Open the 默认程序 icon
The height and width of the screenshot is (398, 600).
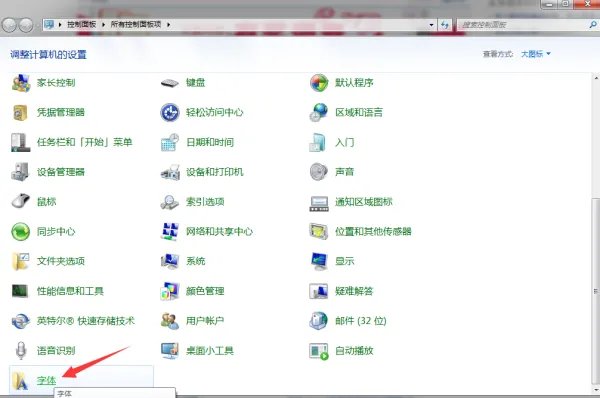[x=319, y=83]
